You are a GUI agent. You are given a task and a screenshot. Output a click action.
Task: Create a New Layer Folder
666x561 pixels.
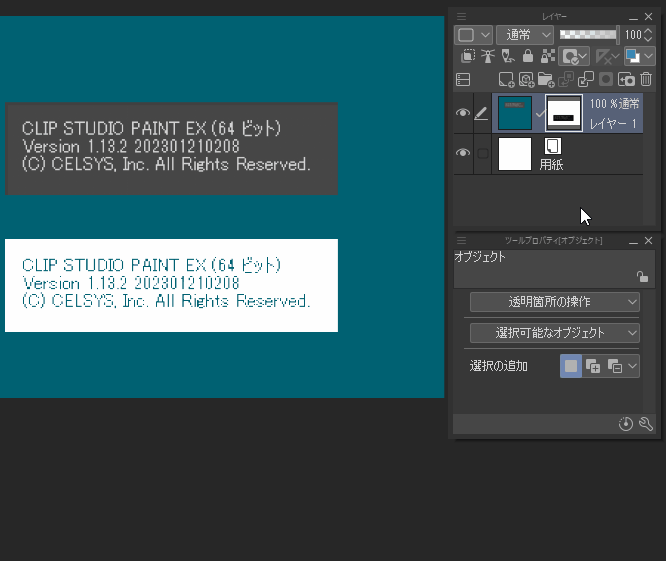coord(546,79)
